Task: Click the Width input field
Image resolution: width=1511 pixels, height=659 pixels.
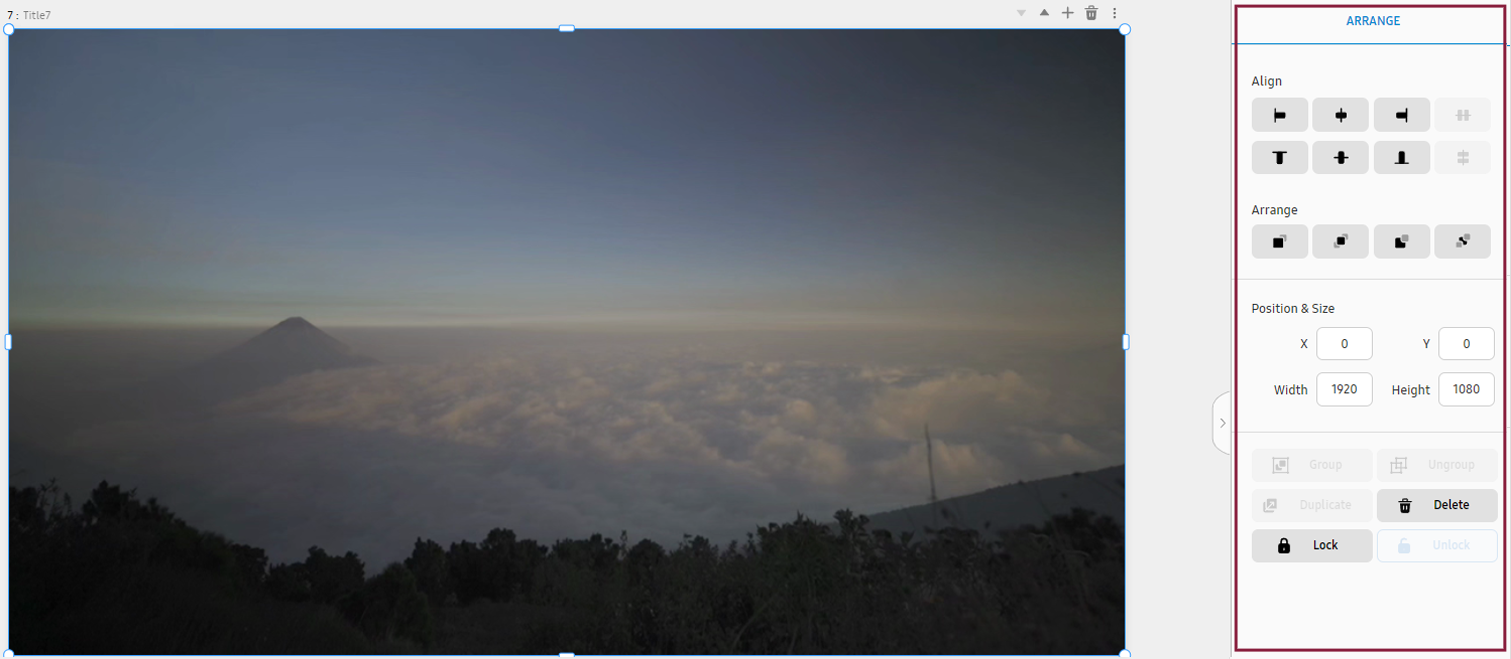Action: coord(1344,390)
